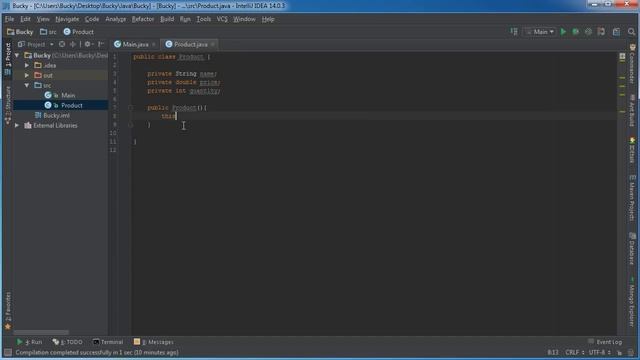
Task: Open Ant Build side panel
Action: (632, 110)
